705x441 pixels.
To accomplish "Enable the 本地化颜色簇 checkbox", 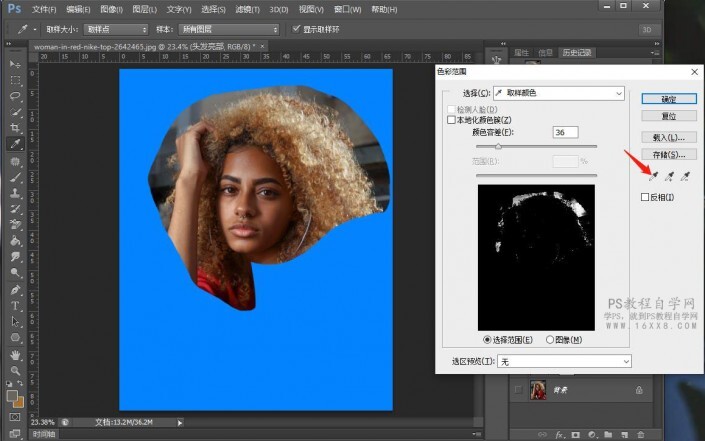I will click(x=450, y=119).
